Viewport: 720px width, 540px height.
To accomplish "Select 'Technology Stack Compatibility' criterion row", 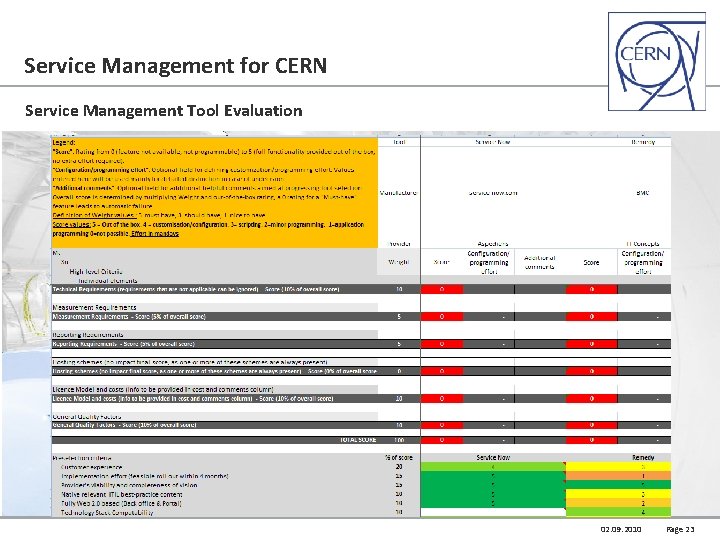I will pyautogui.click(x=214, y=512).
